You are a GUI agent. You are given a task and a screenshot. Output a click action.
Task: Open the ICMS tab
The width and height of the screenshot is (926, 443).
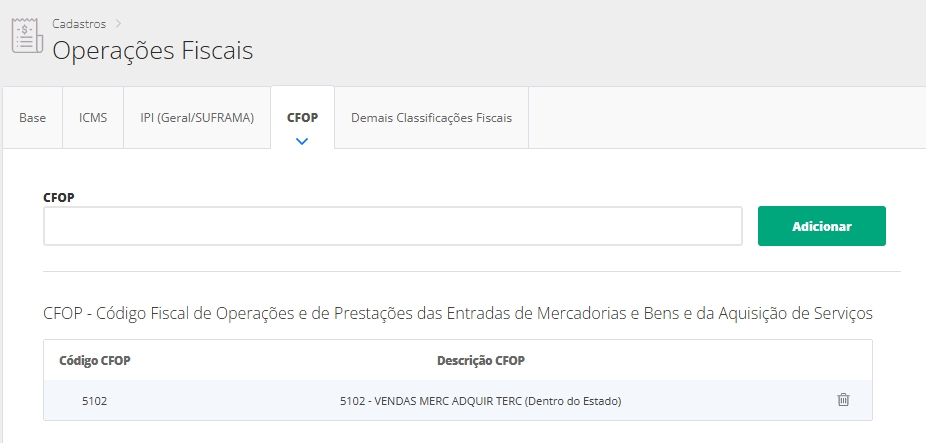pos(93,118)
